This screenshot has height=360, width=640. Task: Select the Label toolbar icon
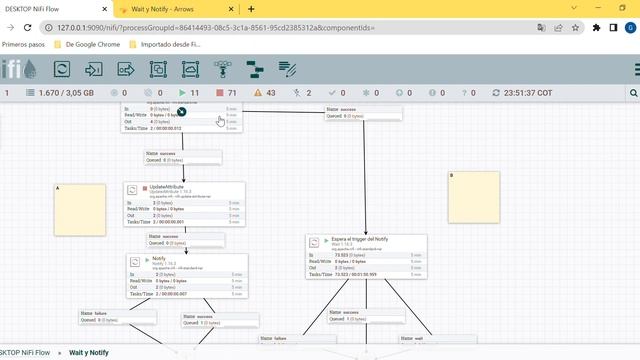coord(287,69)
